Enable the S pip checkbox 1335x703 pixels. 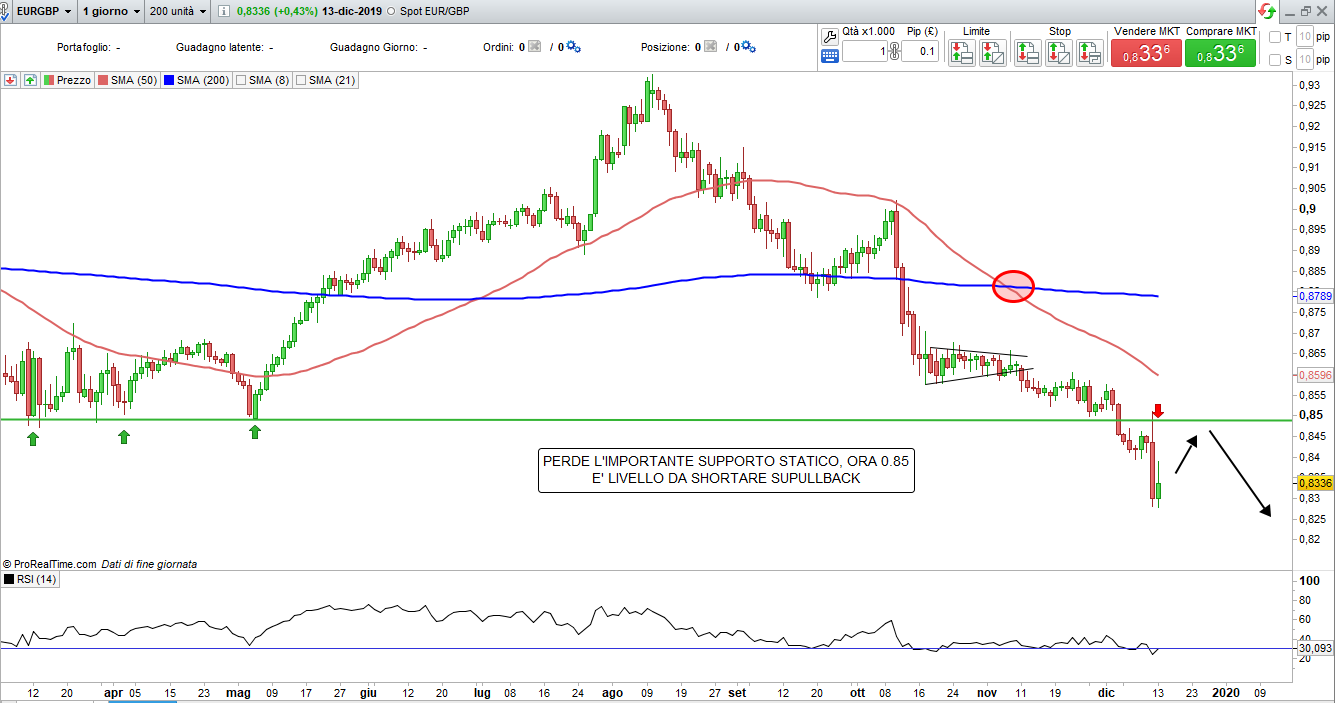click(1274, 60)
